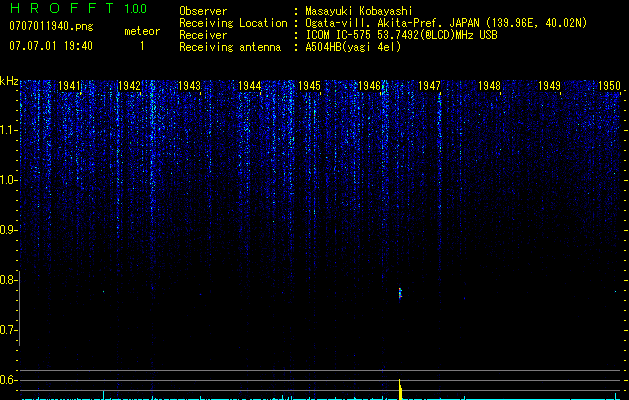629x400 pixels.
Task: Click the ICOM IC-575 receiver text
Action: point(401,35)
